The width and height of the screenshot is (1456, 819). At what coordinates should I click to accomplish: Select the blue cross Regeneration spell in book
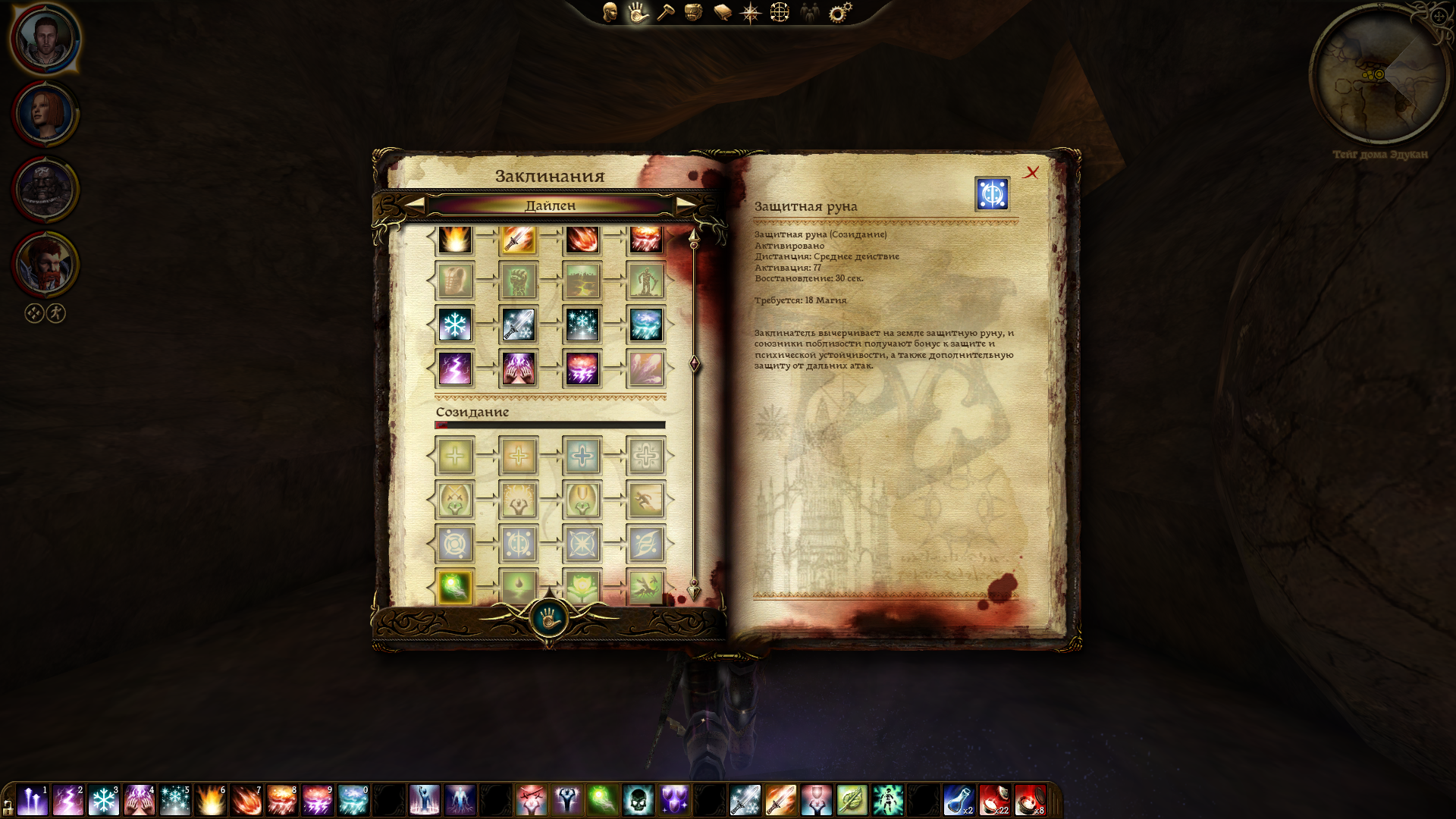coord(582,456)
